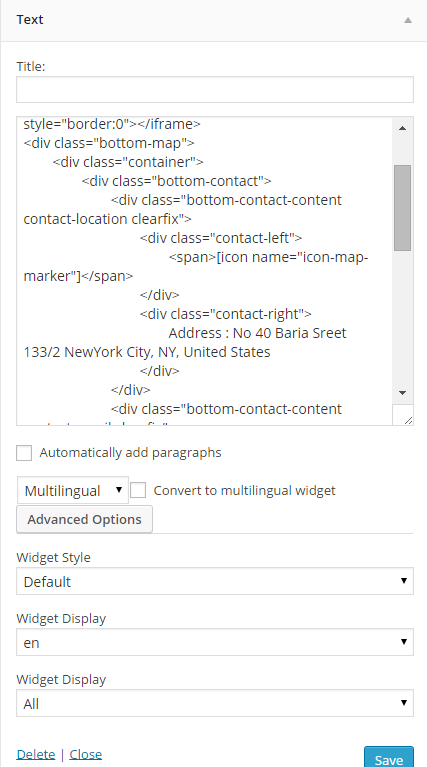Collapse the Text widget header arrow
Viewport: 427px width, 767px height.
click(407, 20)
